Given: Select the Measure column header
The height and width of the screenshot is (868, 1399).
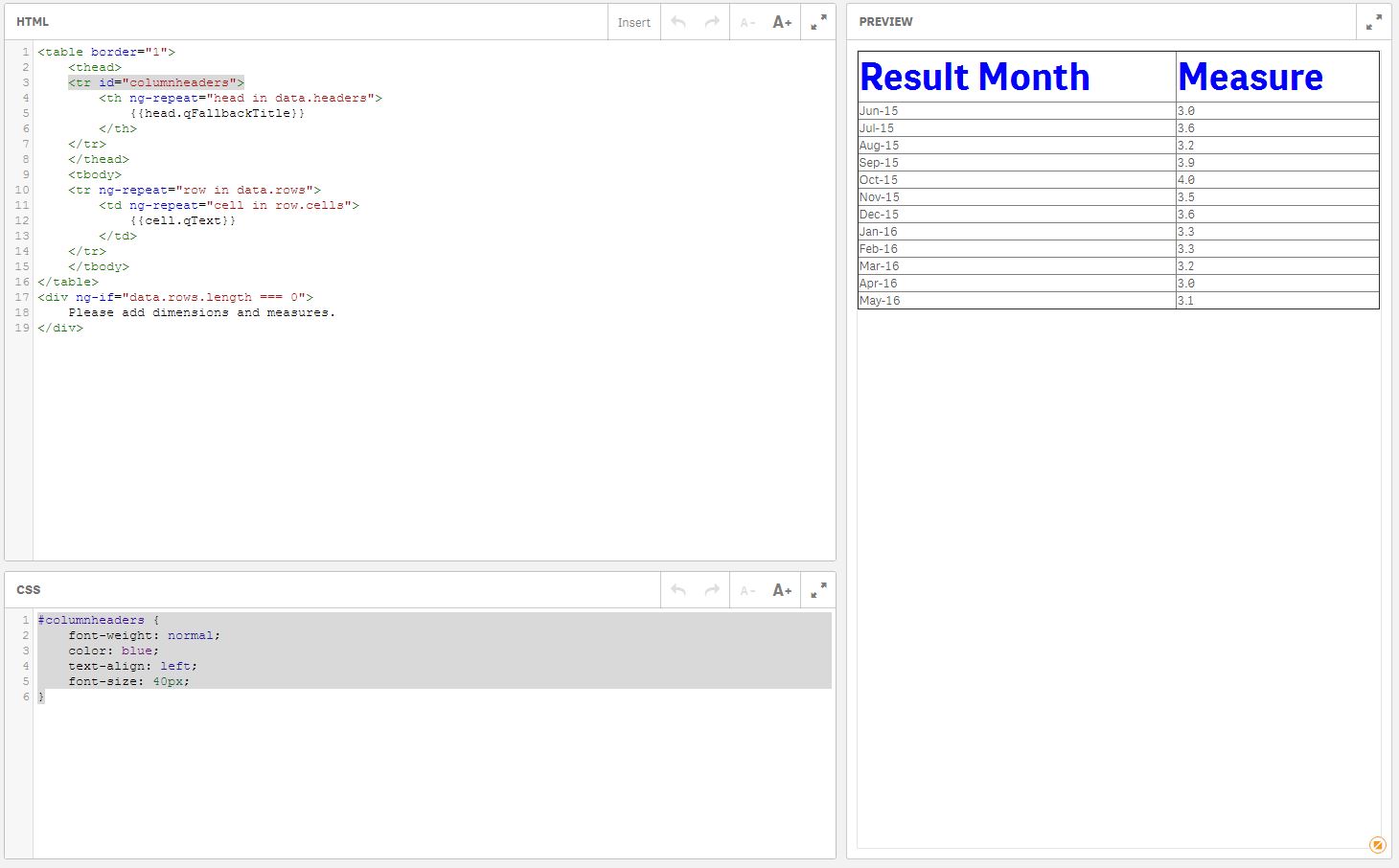Looking at the screenshot, I should coord(1277,77).
